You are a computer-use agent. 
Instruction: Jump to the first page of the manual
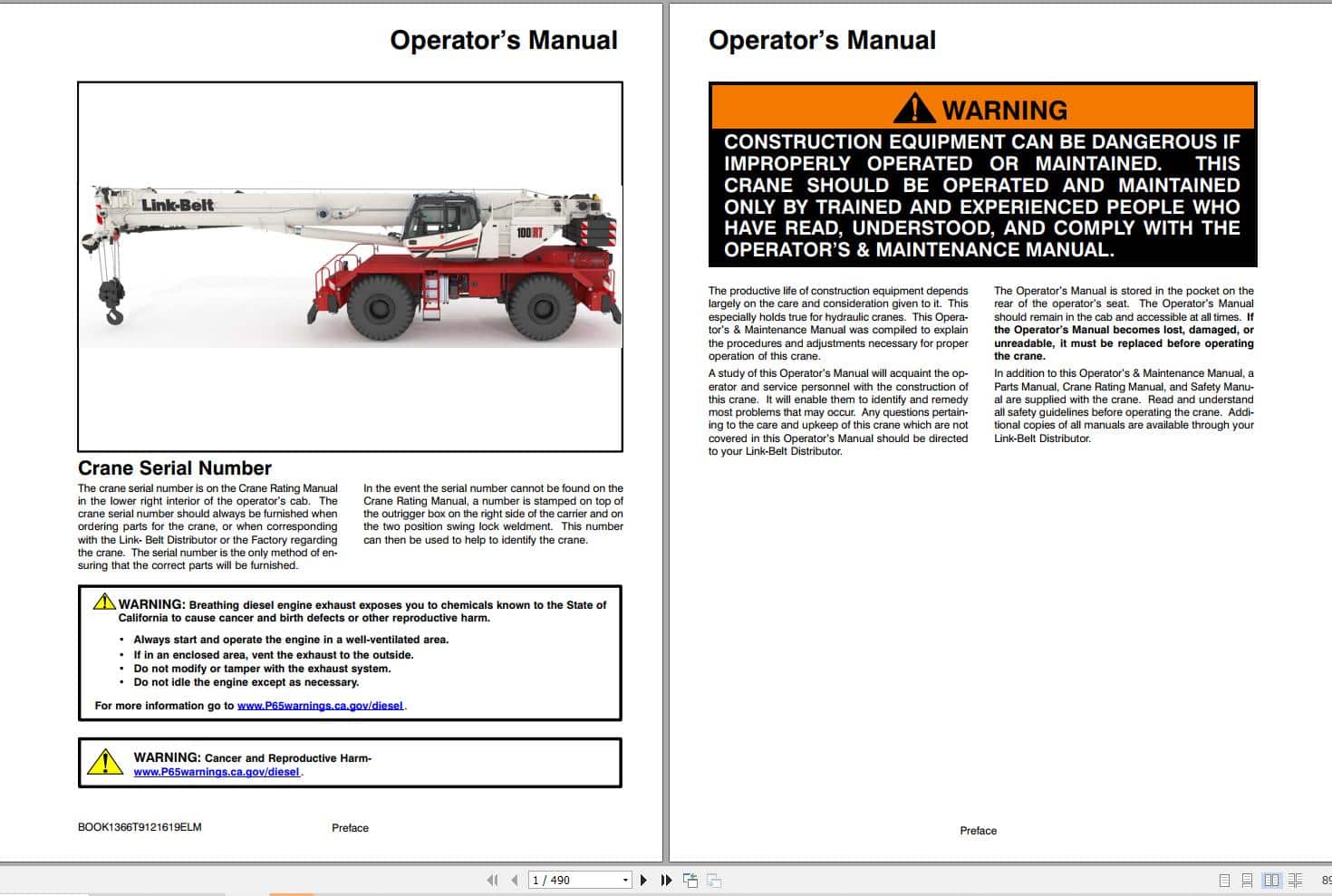(493, 880)
